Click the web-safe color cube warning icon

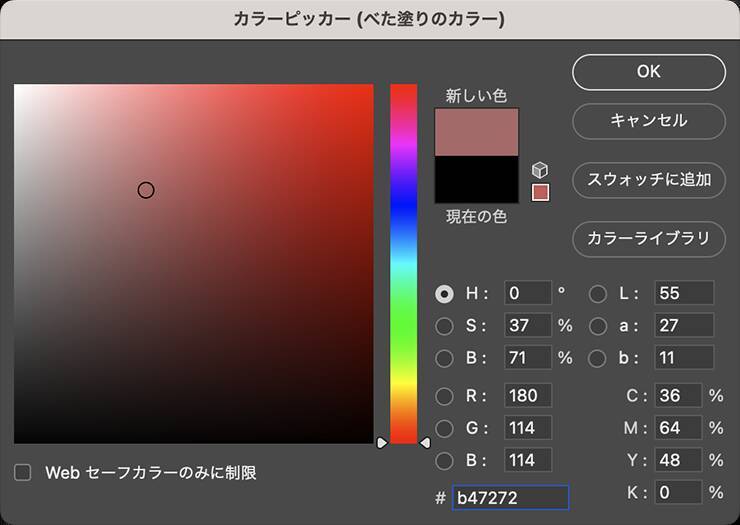click(540, 170)
